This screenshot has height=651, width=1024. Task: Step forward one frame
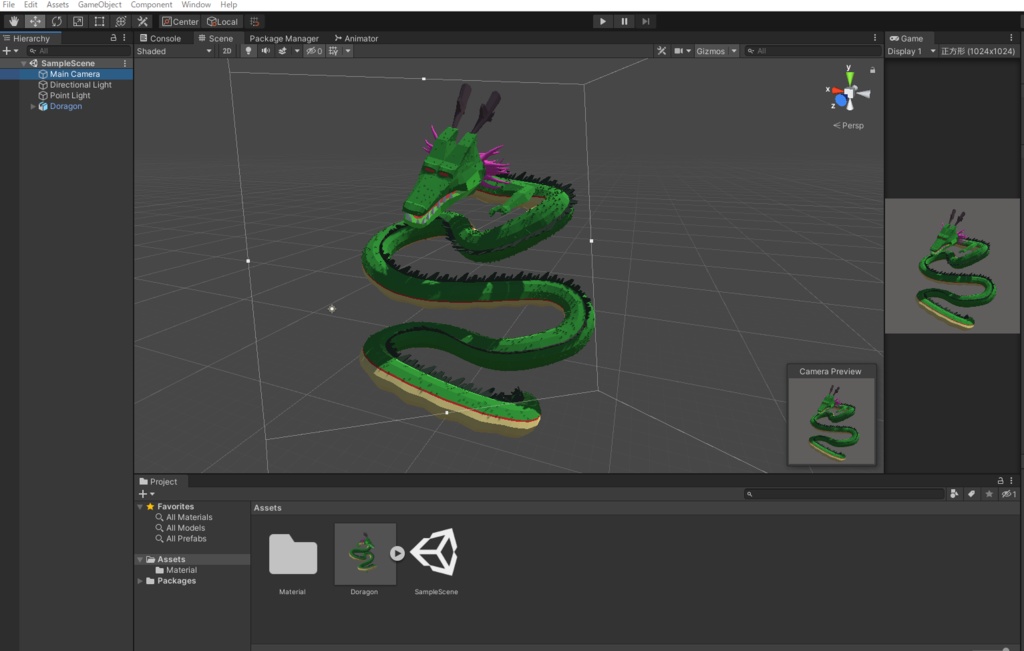coord(645,22)
